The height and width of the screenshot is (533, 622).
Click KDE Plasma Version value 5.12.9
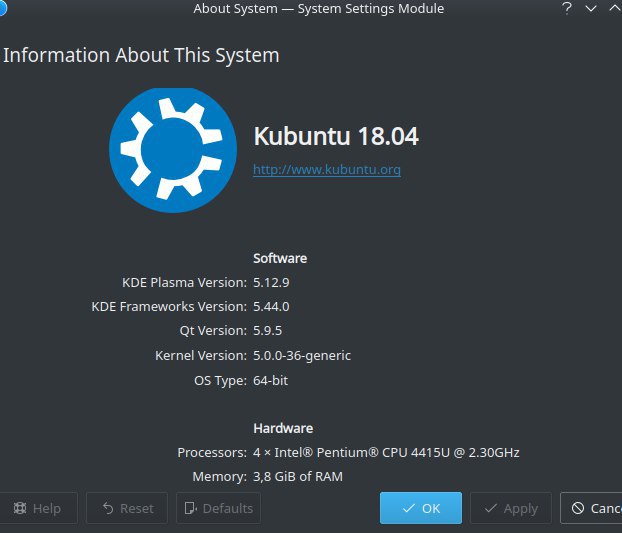(271, 283)
